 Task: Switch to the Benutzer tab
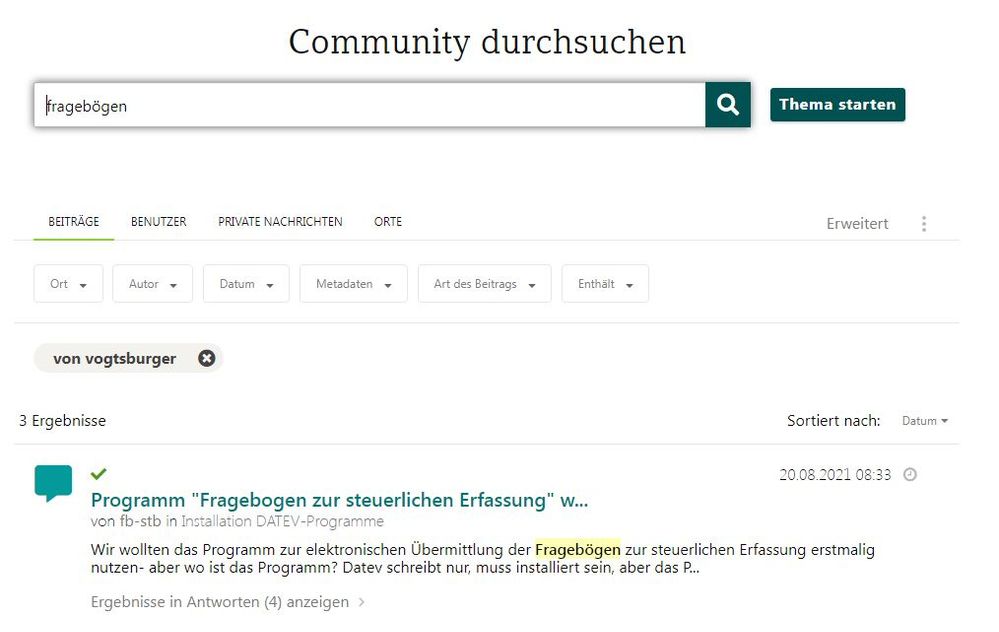point(158,222)
